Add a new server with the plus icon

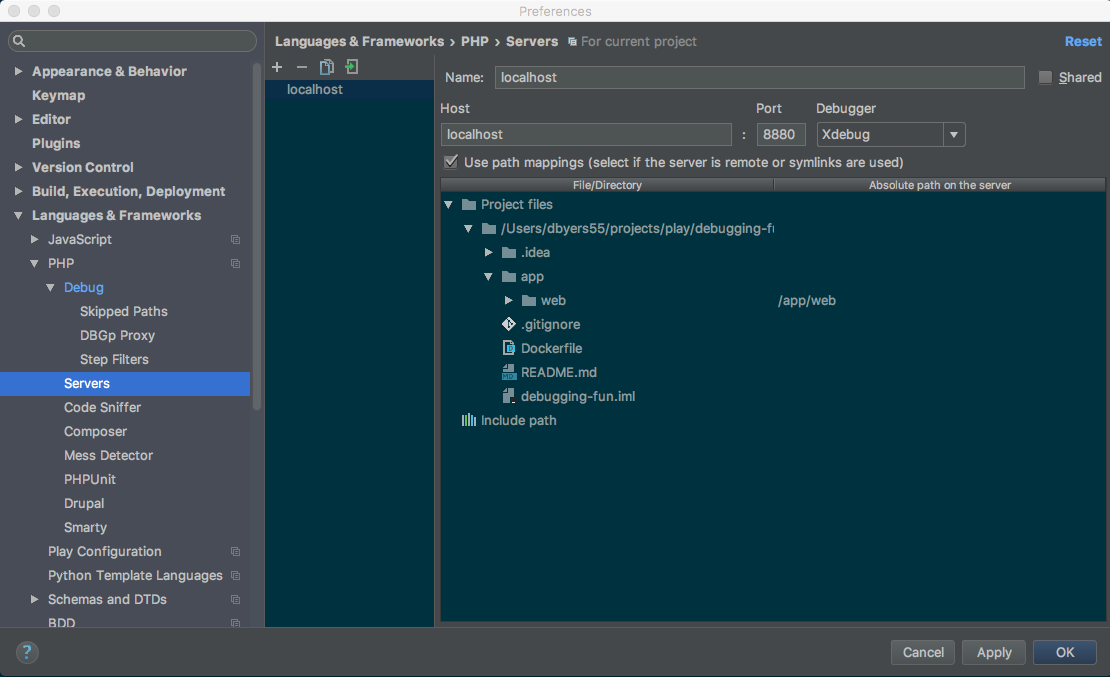277,67
